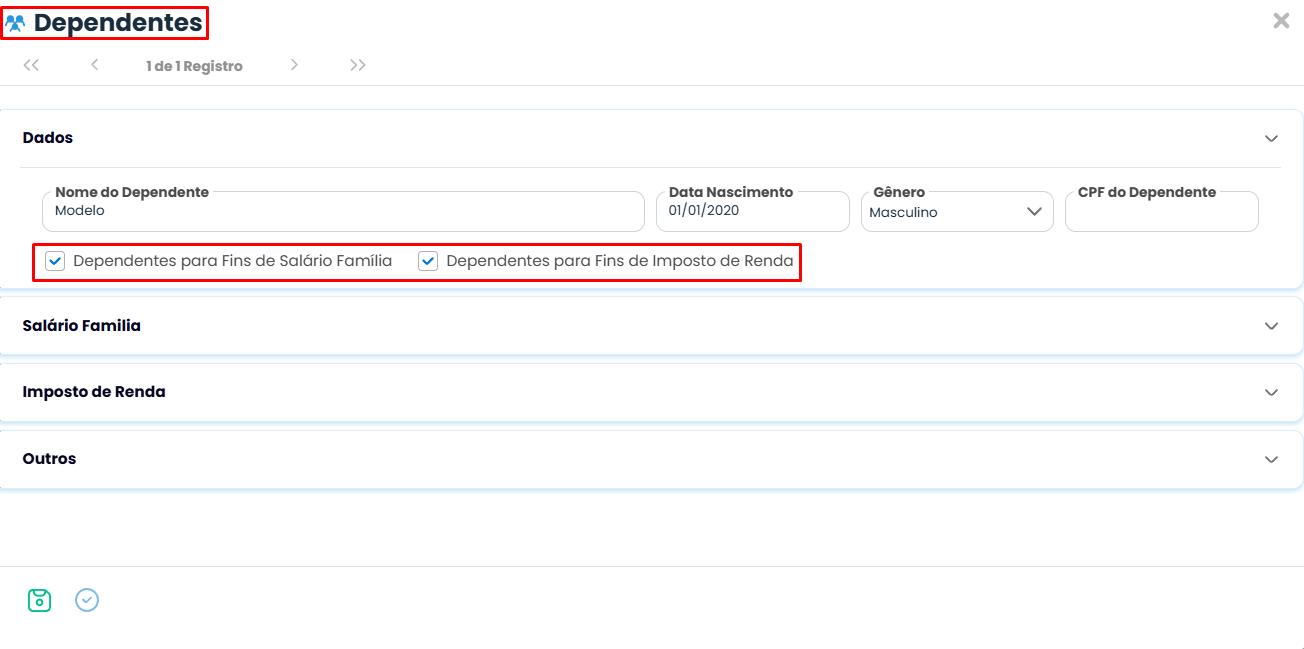Click the '1 de 1 Registro' counter text

pos(194,66)
